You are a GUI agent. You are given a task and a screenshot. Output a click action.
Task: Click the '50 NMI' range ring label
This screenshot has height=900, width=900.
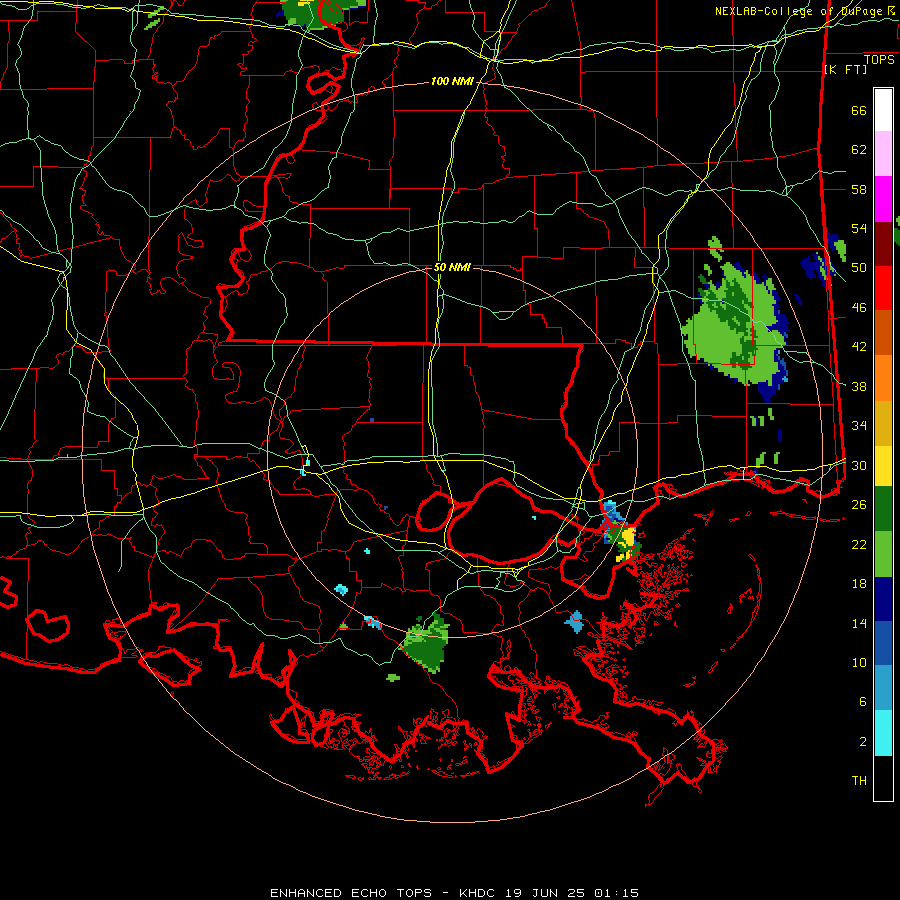point(452,267)
